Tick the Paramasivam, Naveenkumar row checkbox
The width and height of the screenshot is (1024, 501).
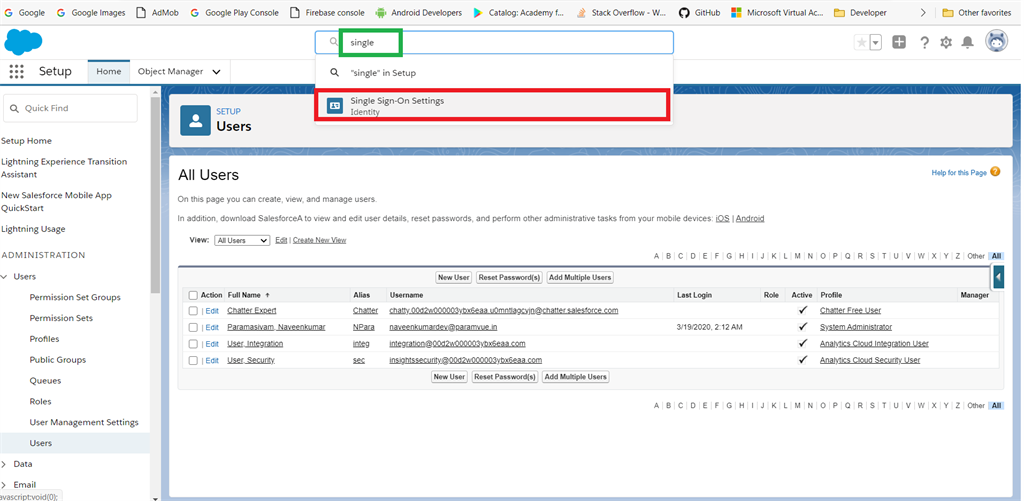[193, 327]
